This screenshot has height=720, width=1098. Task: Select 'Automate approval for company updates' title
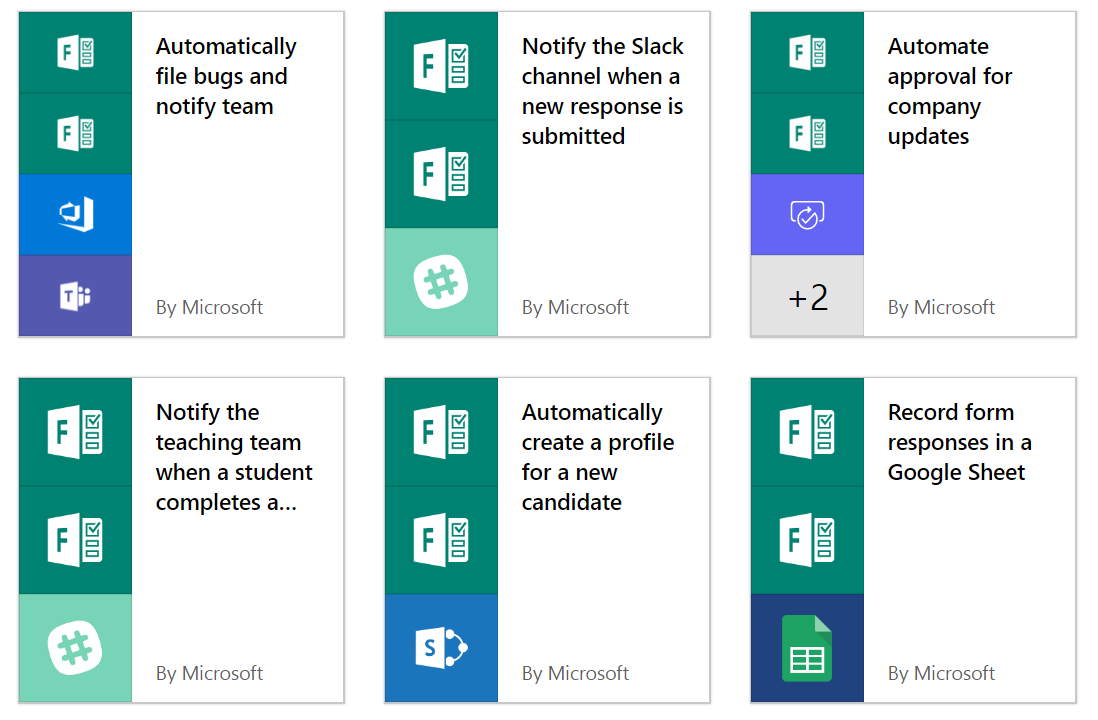click(x=949, y=91)
